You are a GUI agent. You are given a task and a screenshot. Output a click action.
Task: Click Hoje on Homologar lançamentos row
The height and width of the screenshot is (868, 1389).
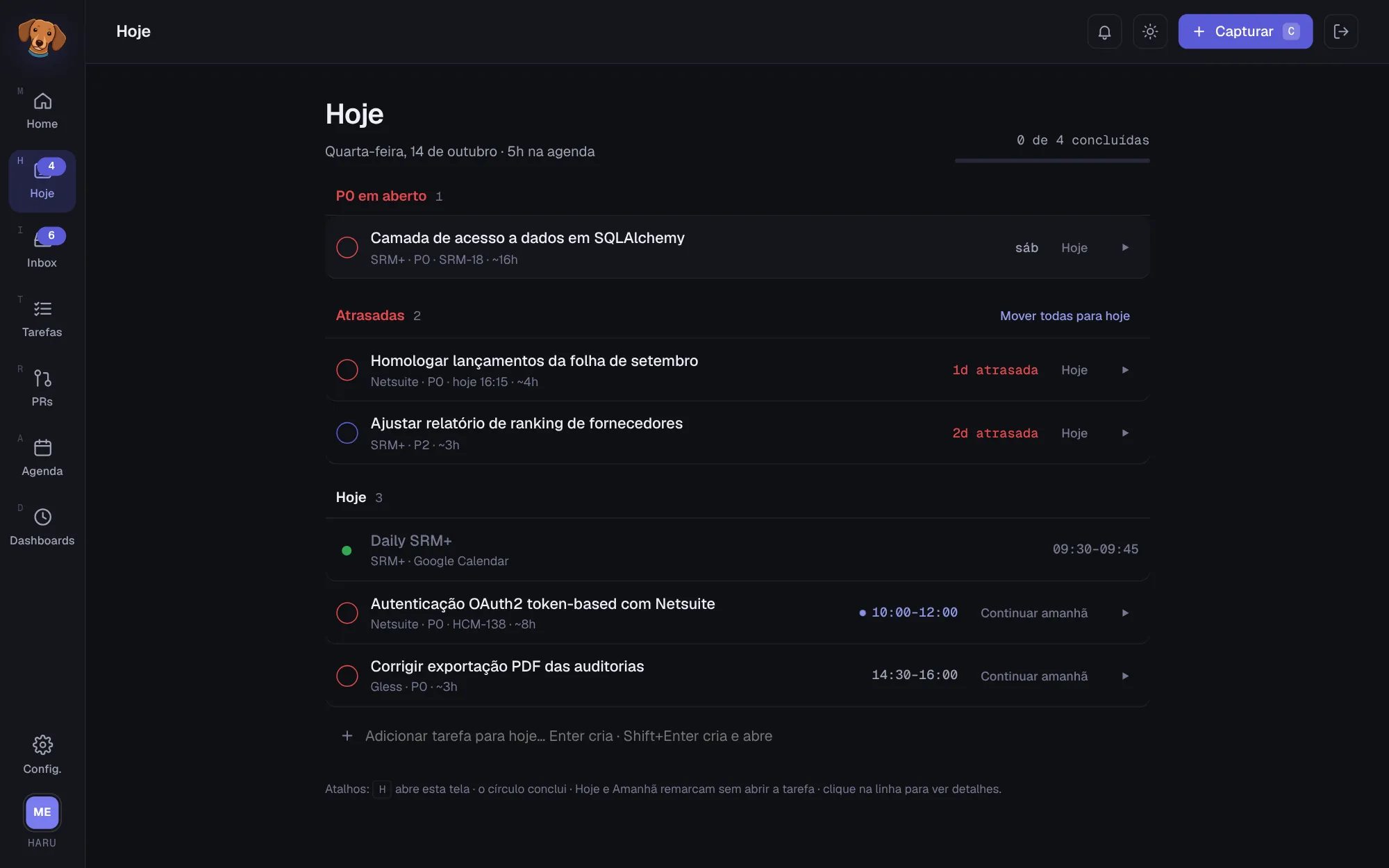(1074, 370)
